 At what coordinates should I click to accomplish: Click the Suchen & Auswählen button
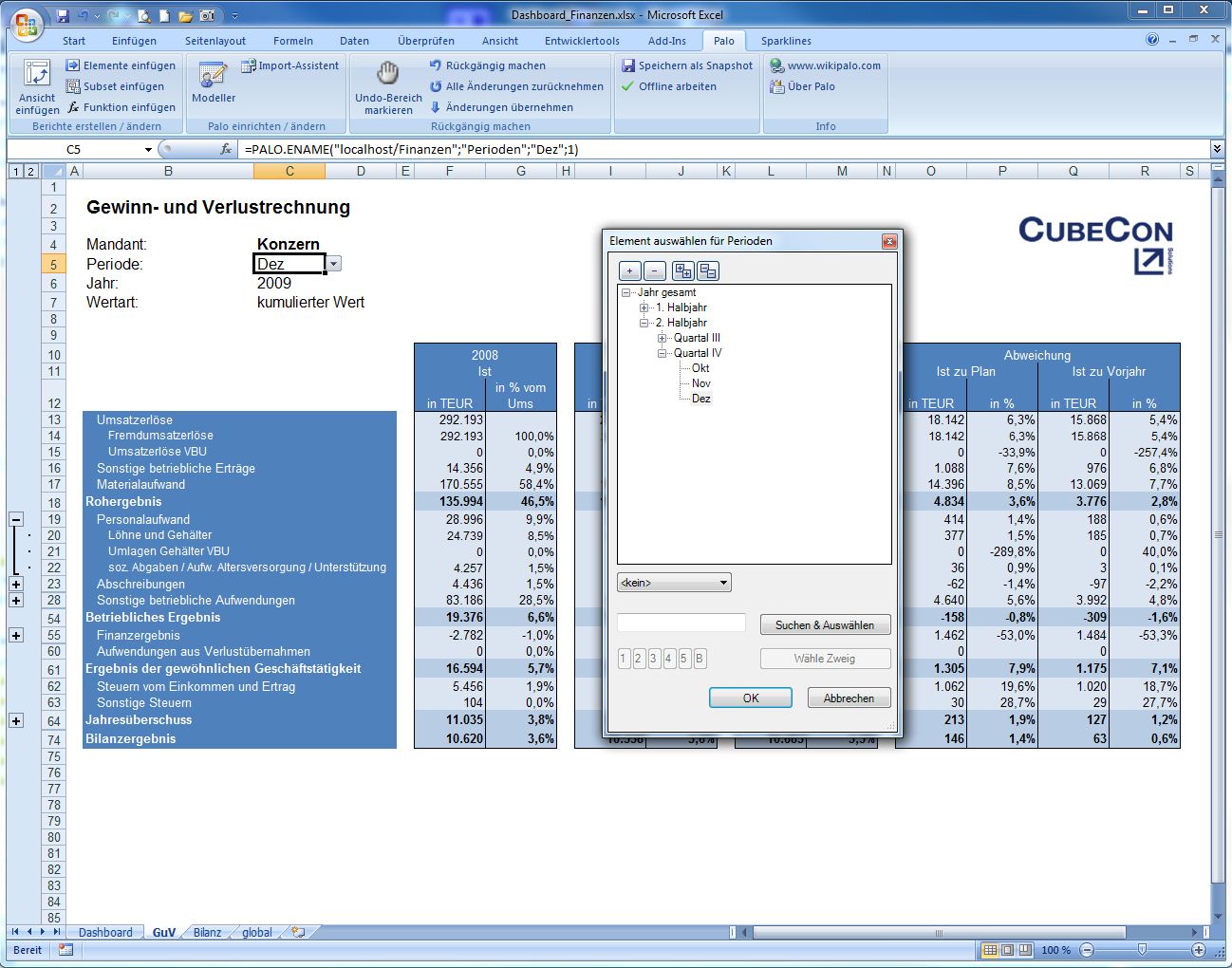(824, 624)
